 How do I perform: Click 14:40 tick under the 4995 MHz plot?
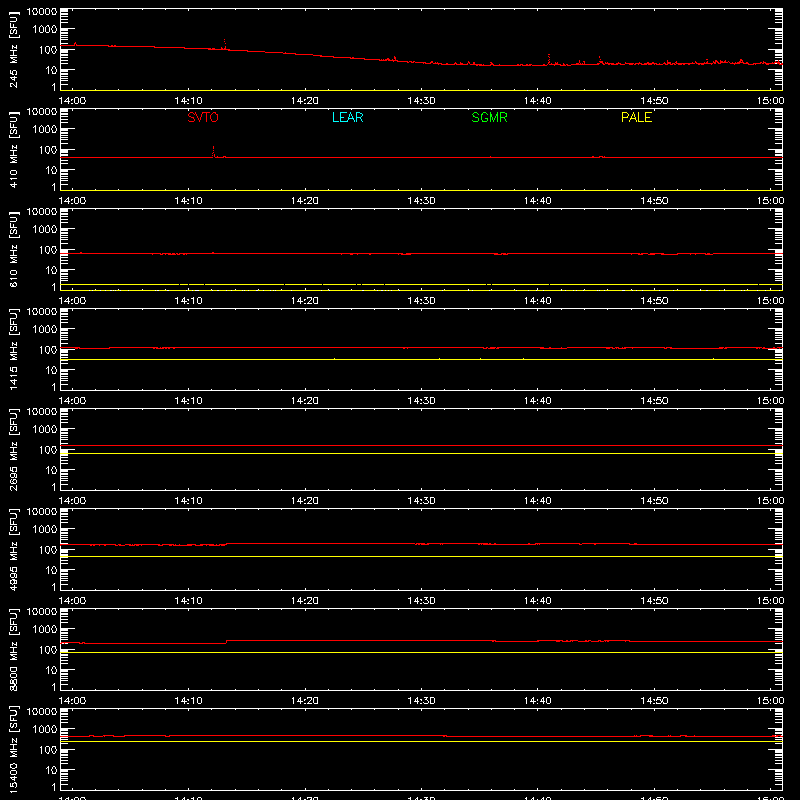coord(537,601)
